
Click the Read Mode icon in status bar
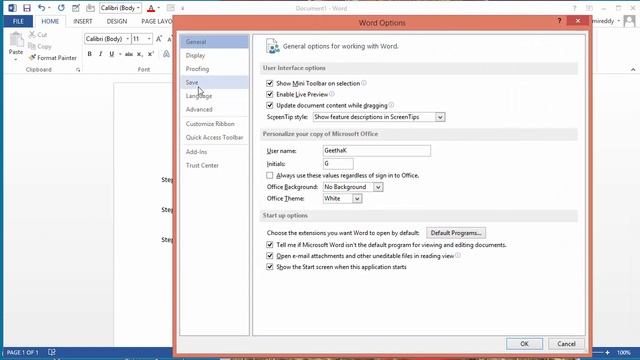(x=52, y=352)
